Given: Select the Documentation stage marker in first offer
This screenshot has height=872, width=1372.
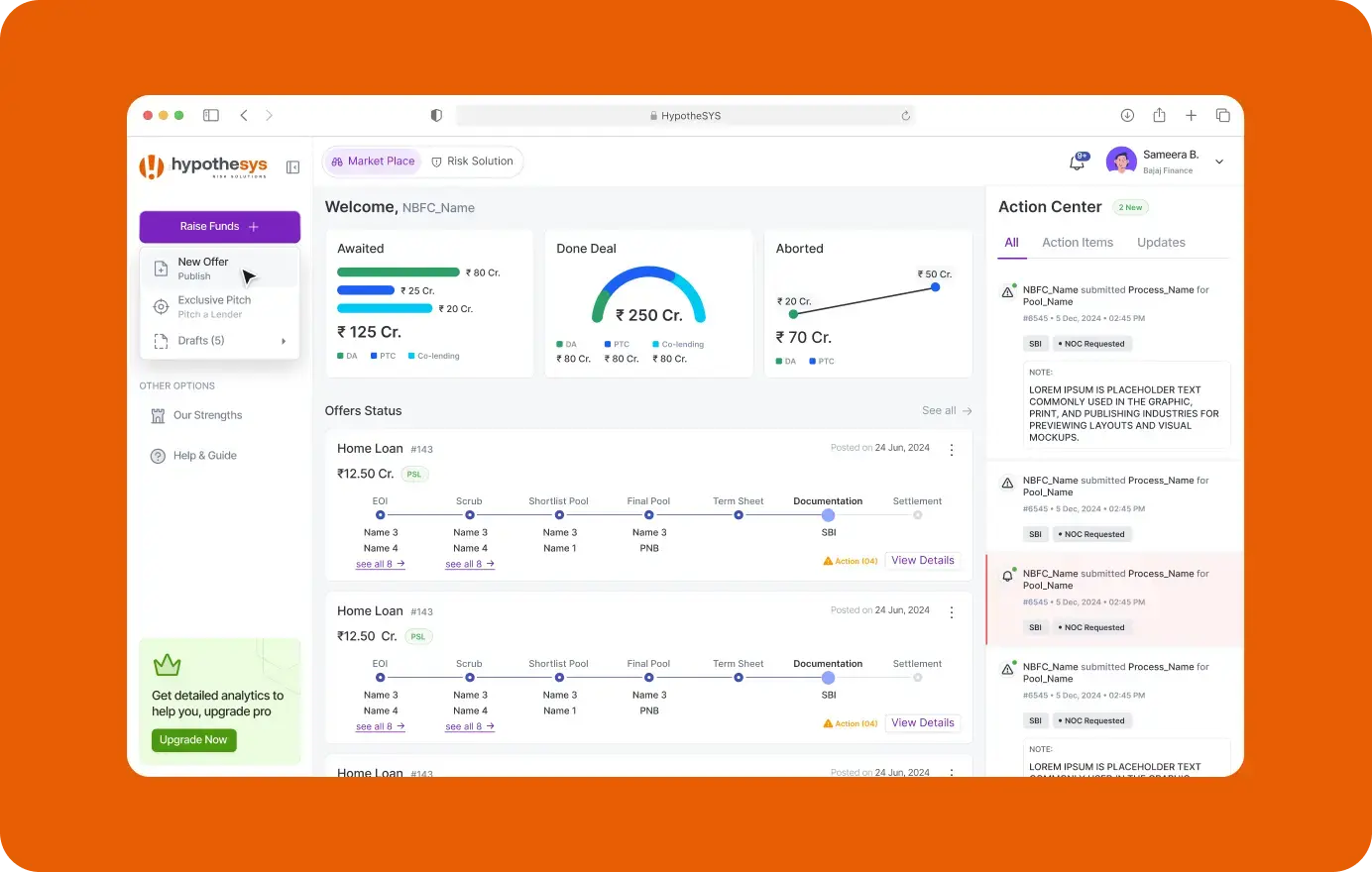Looking at the screenshot, I should (x=828, y=515).
